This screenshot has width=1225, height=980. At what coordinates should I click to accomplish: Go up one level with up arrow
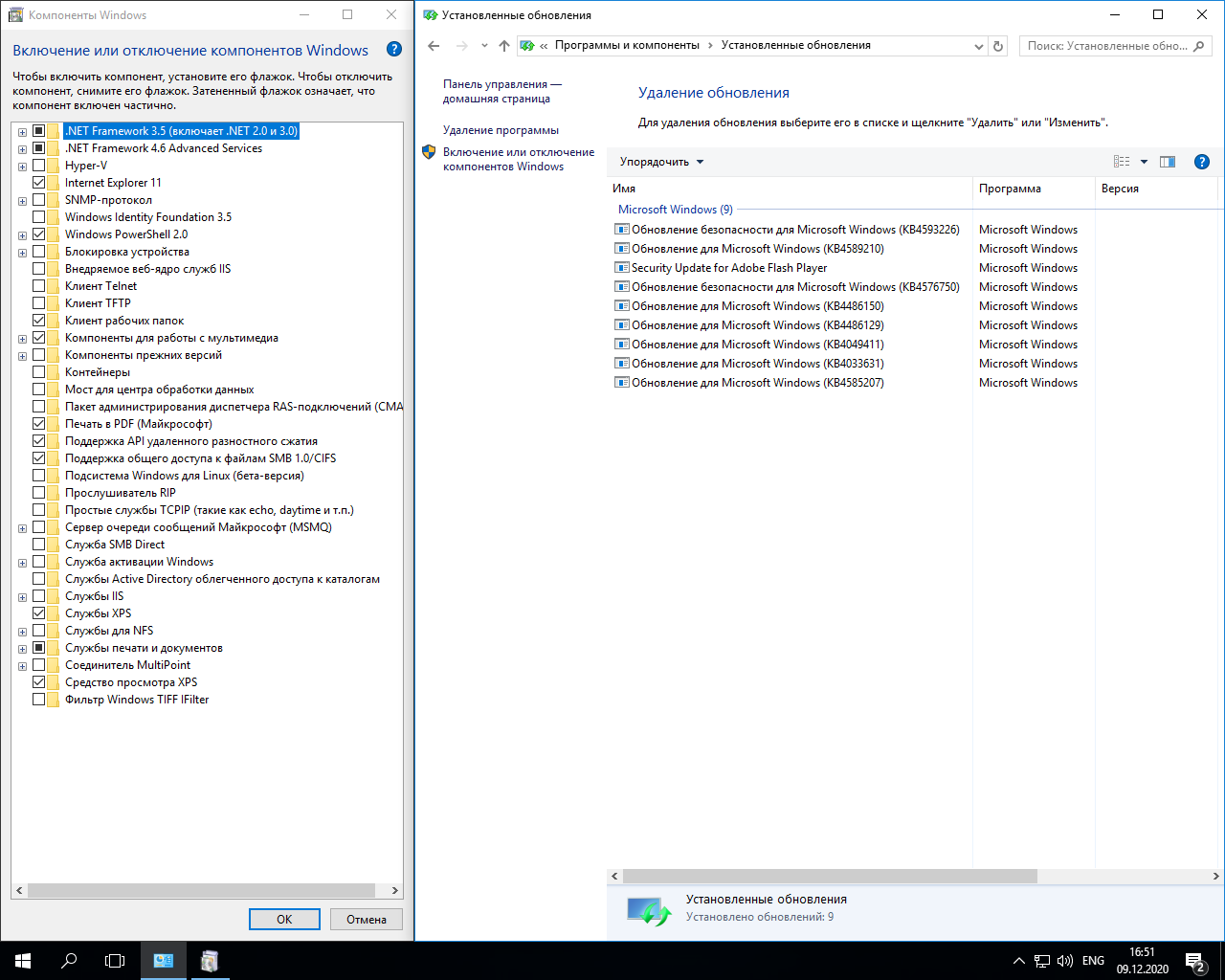point(504,46)
